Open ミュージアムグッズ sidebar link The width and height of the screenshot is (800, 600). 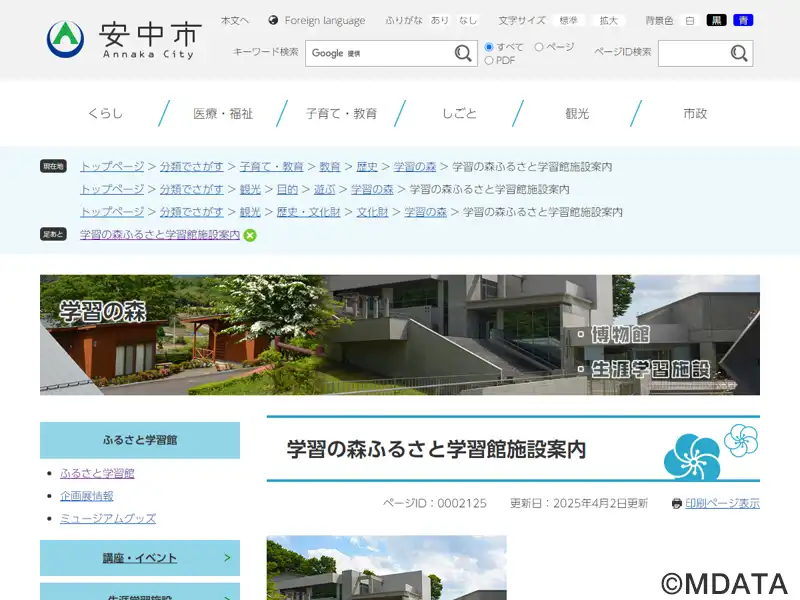(108, 518)
